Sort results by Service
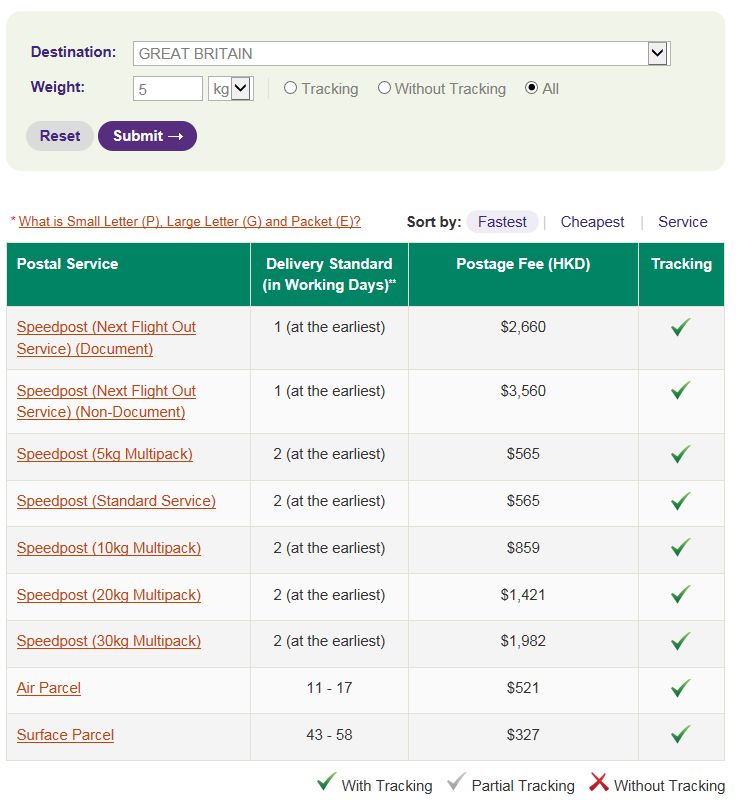The width and height of the screenshot is (741, 804). click(x=682, y=222)
